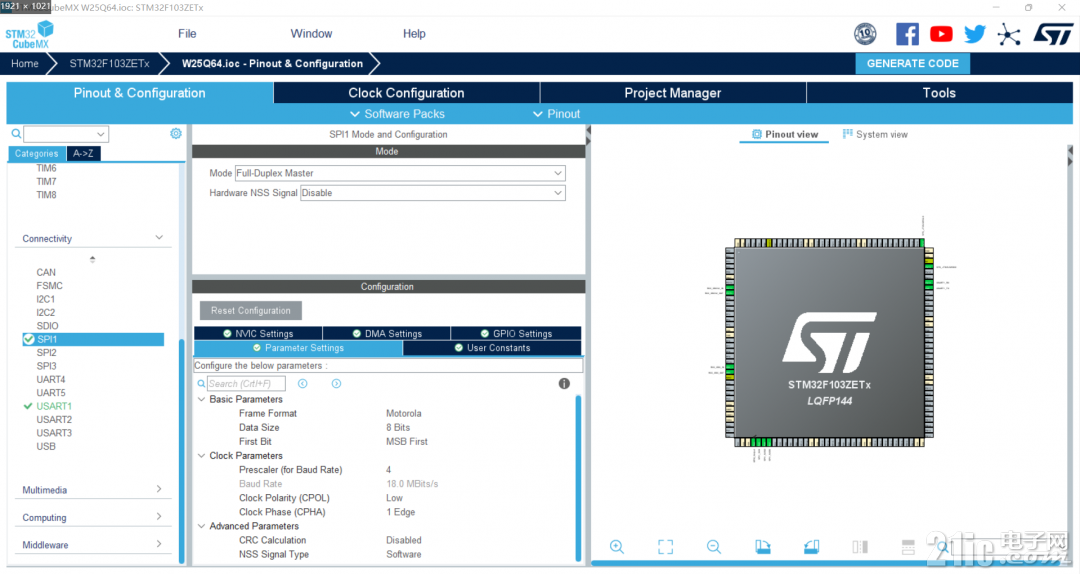Zoom out of the pinout view

click(714, 547)
